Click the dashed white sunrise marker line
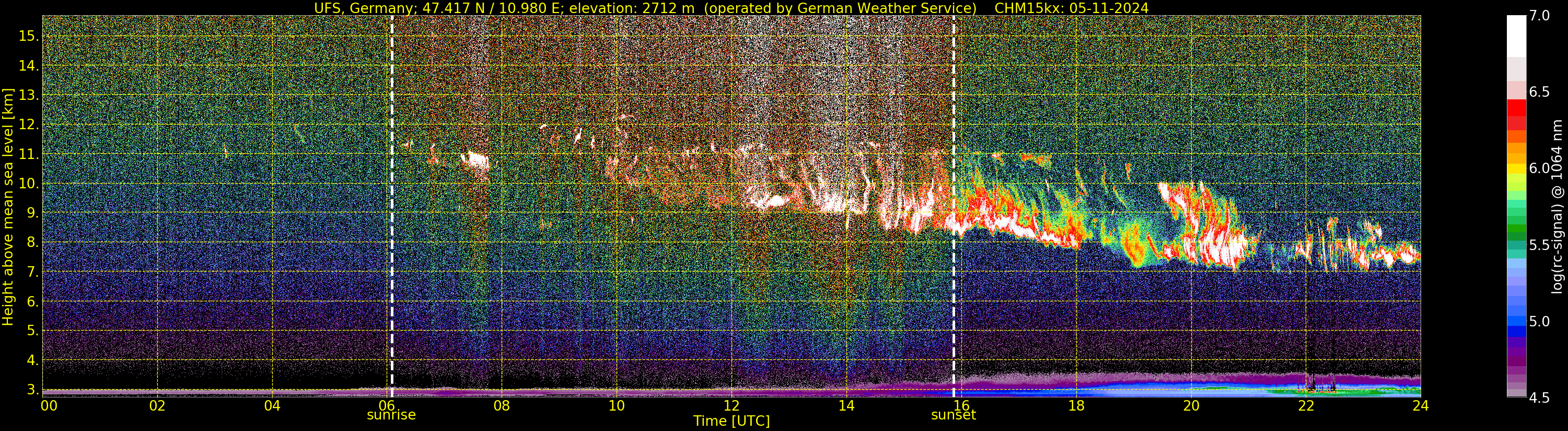The height and width of the screenshot is (431, 1568). 391,207
